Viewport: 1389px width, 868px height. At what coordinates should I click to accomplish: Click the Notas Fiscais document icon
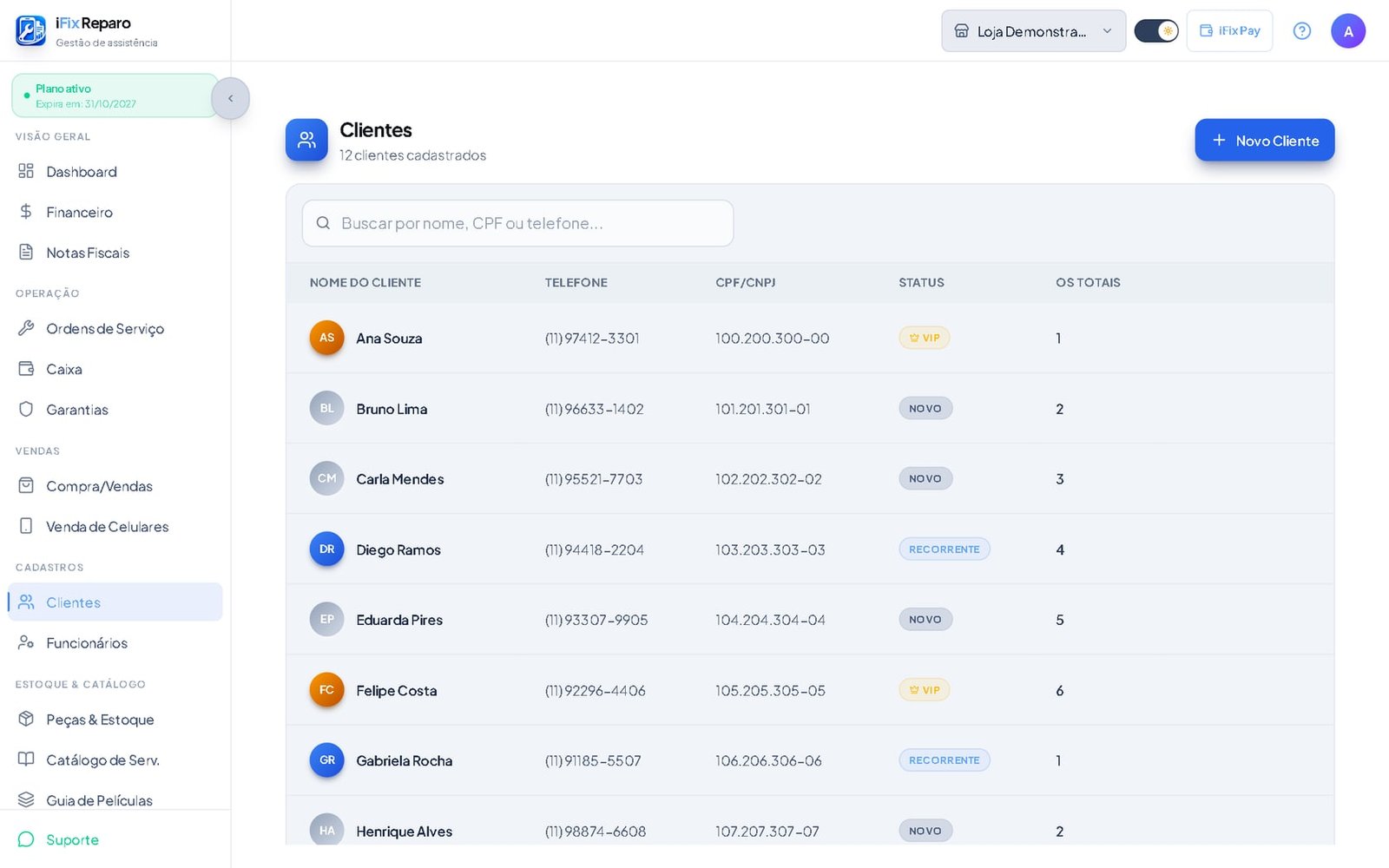tap(26, 252)
